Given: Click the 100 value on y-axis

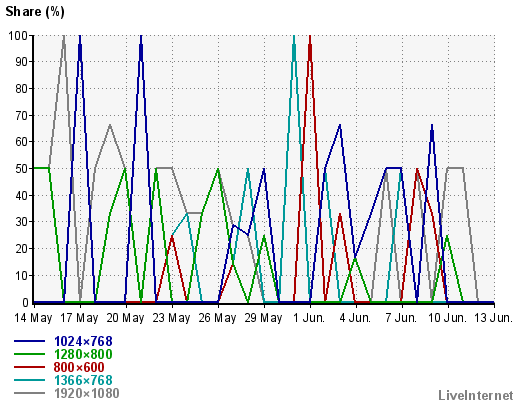Looking at the screenshot, I should (18, 35).
